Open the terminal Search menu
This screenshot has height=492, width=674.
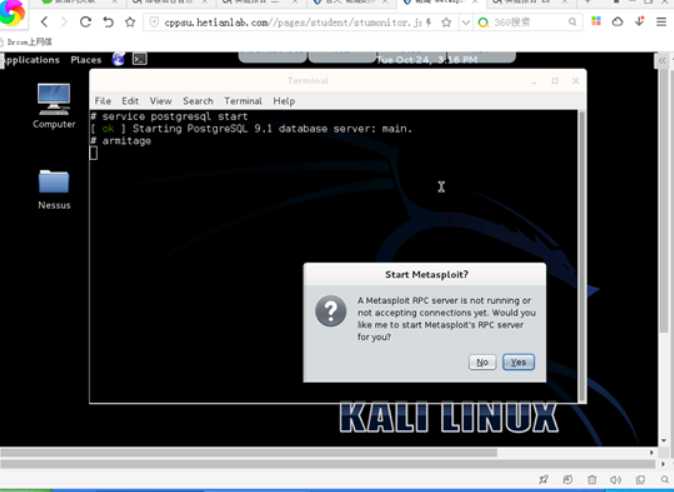pyautogui.click(x=198, y=101)
